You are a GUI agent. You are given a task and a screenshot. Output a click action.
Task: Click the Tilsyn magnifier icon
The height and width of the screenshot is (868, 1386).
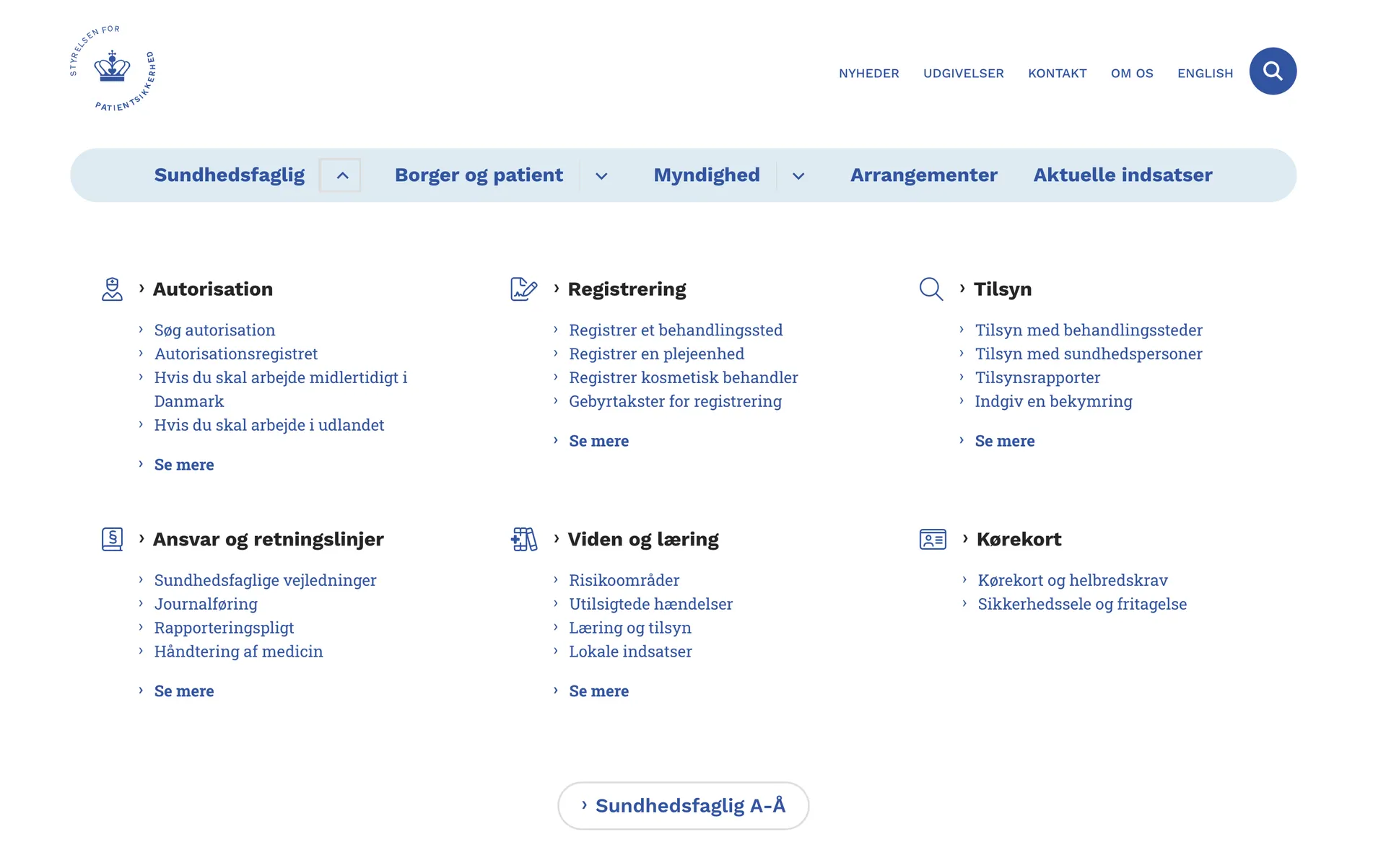click(x=931, y=289)
